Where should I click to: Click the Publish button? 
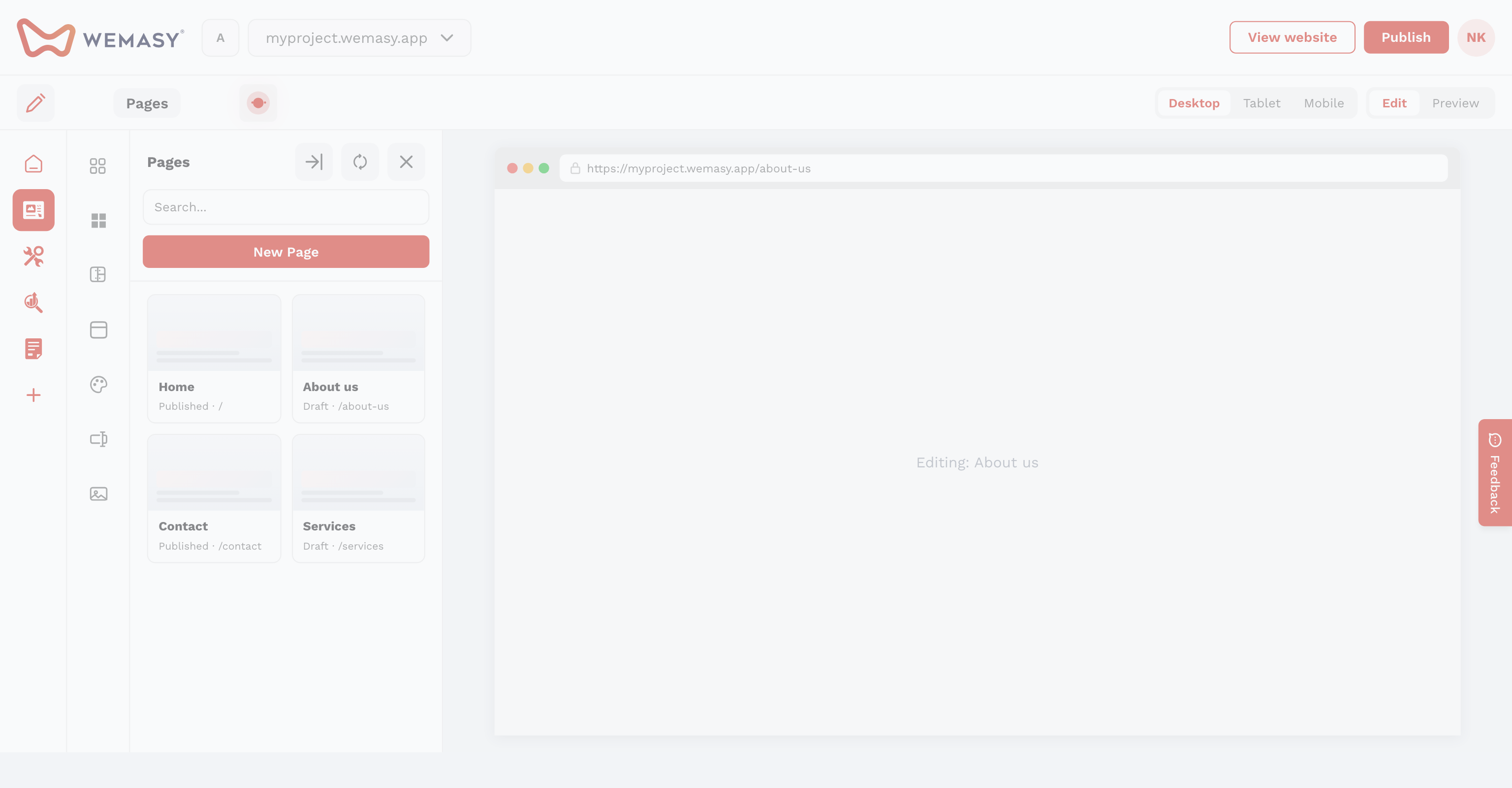[x=1406, y=37]
